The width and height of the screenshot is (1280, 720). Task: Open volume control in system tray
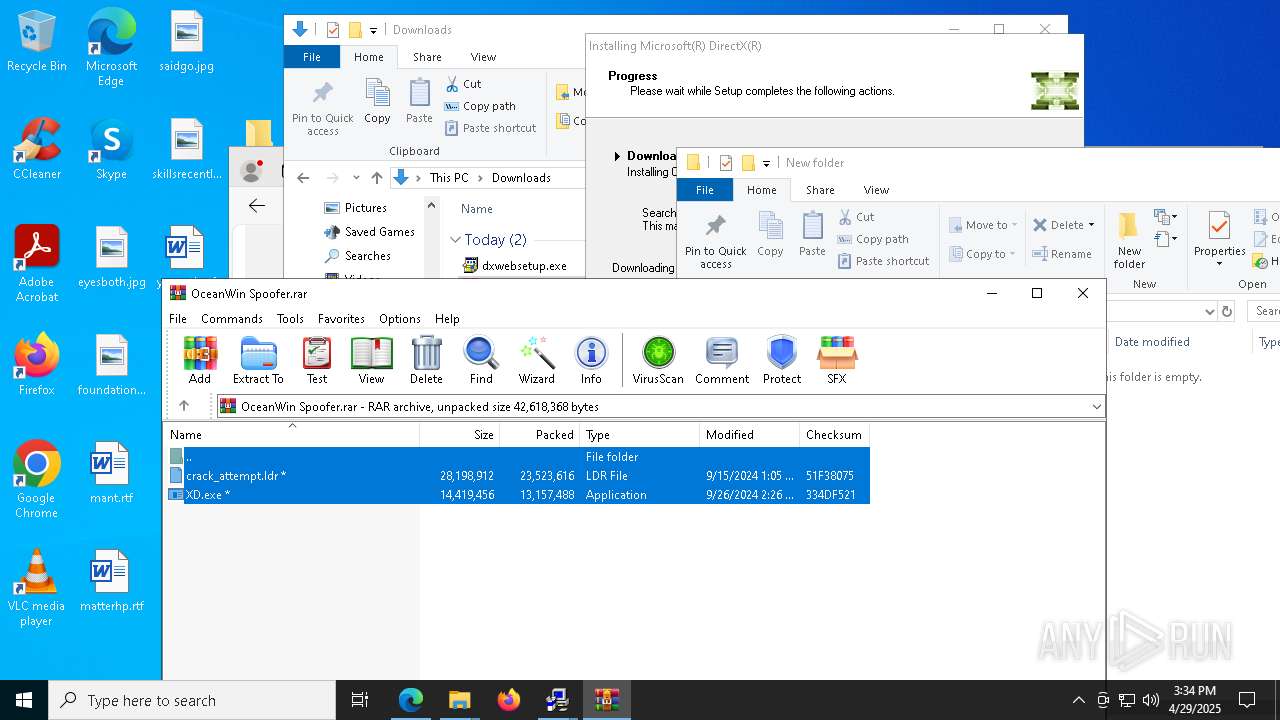tap(1151, 700)
